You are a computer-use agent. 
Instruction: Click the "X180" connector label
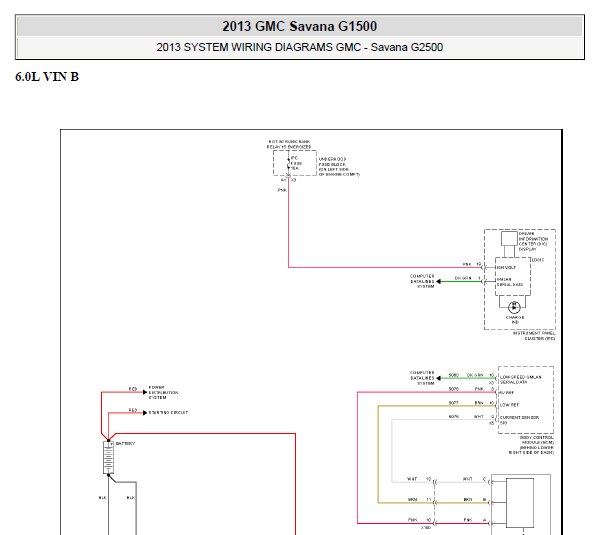(426, 527)
